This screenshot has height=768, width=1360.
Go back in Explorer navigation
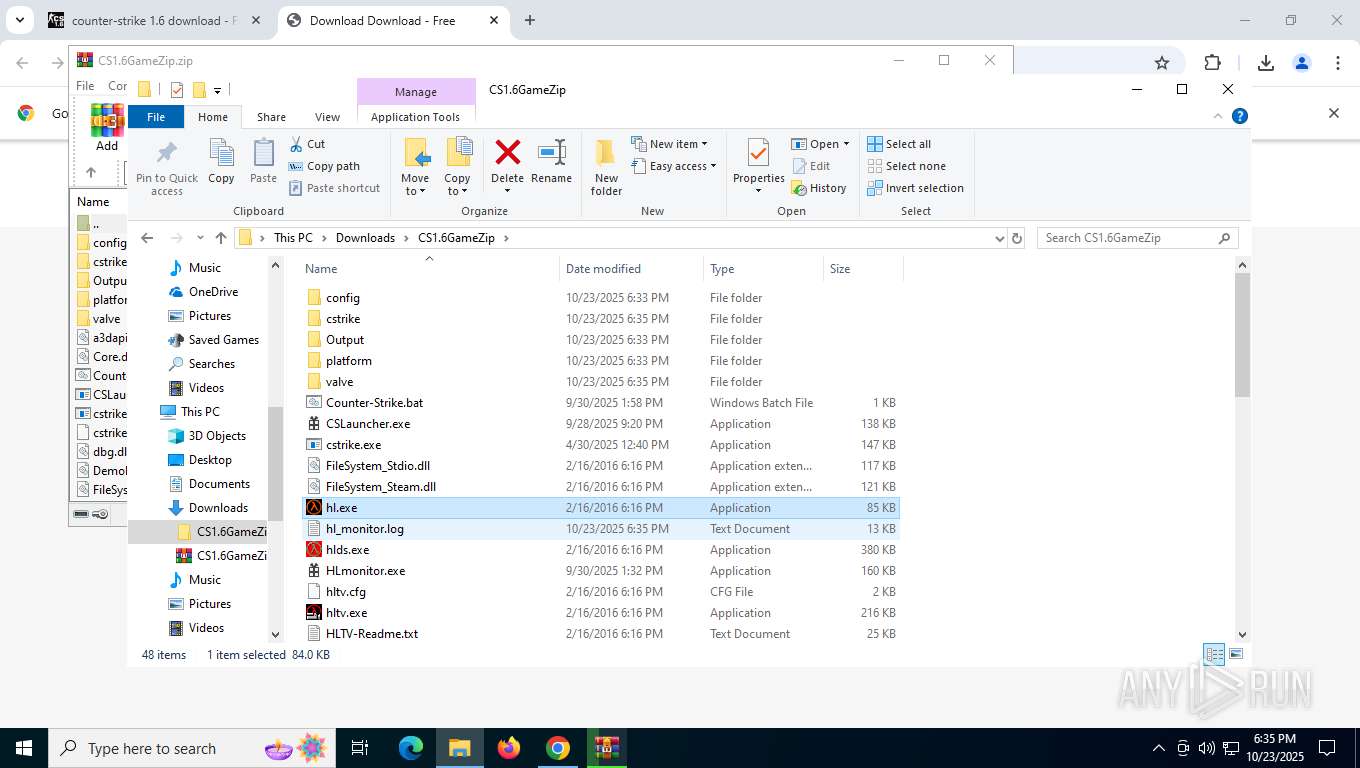pos(147,238)
